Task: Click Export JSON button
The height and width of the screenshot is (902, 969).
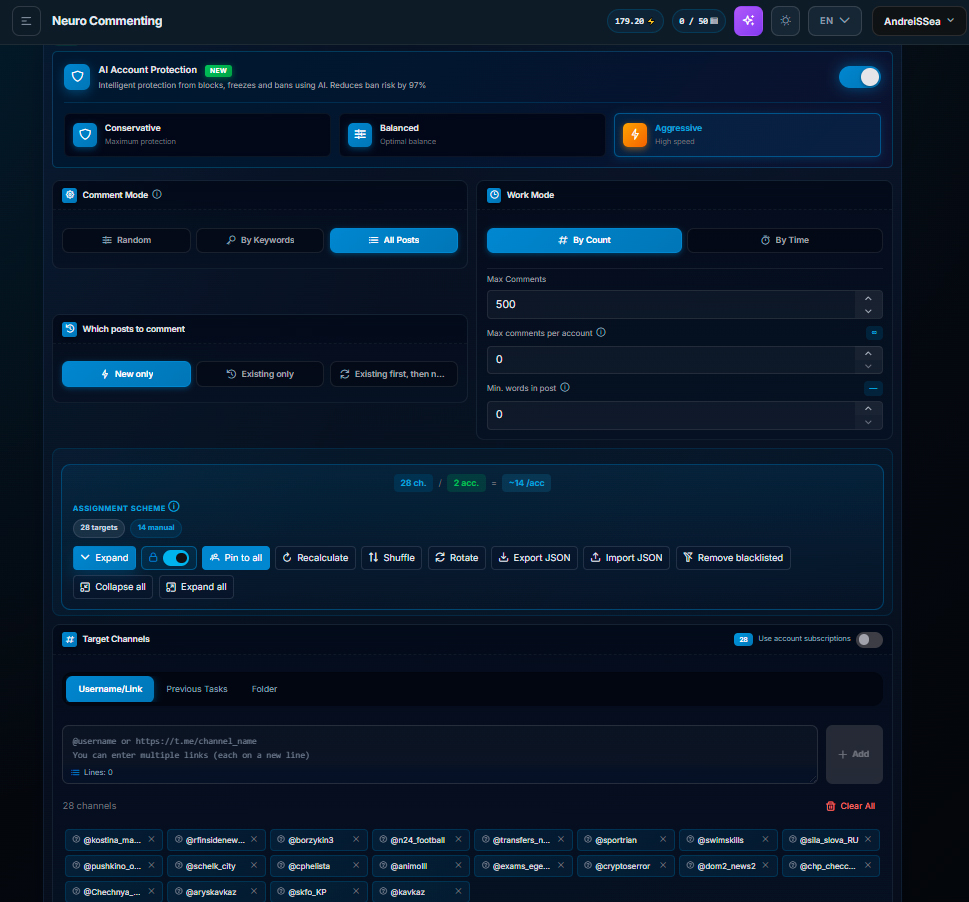Action: 535,558
